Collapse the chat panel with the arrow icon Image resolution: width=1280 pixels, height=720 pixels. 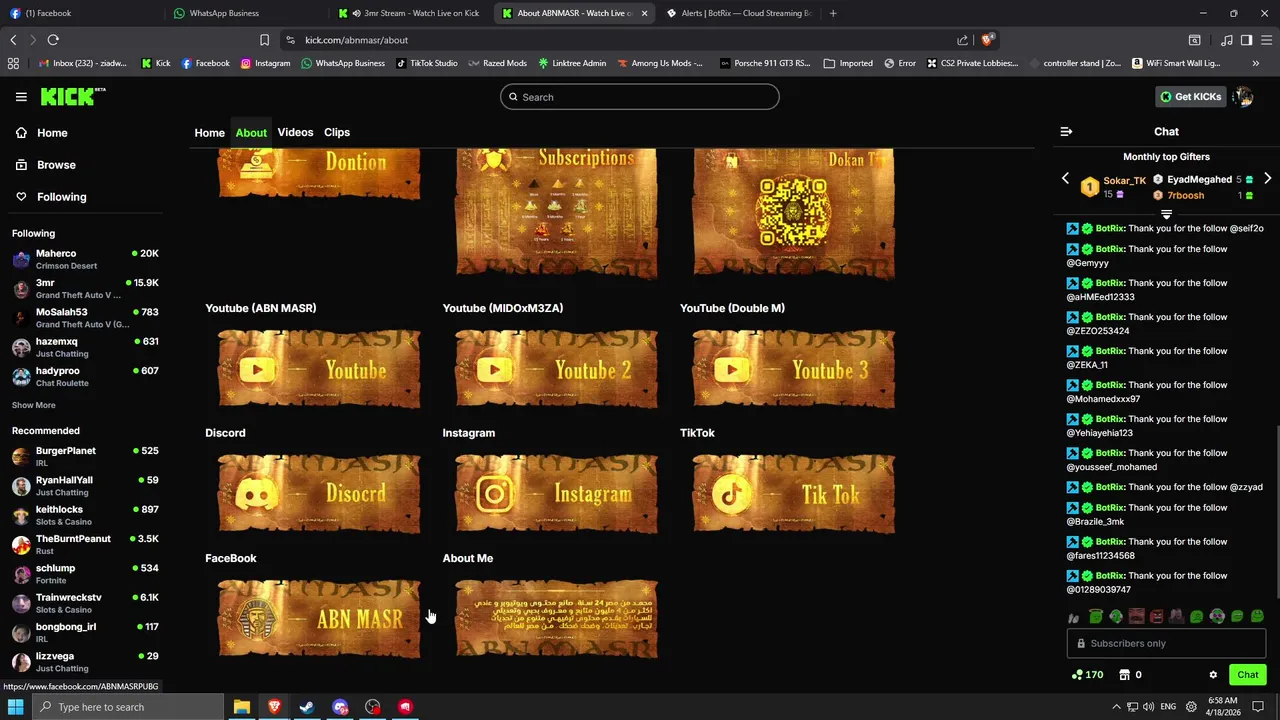pos(1066,131)
